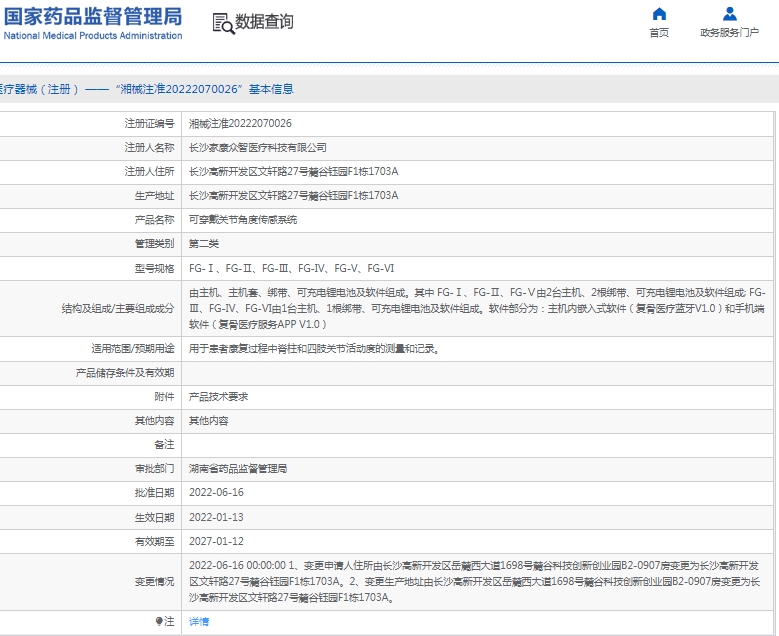Open the 政务服务门户 portal icon
The height and width of the screenshot is (636, 779).
pos(729,13)
